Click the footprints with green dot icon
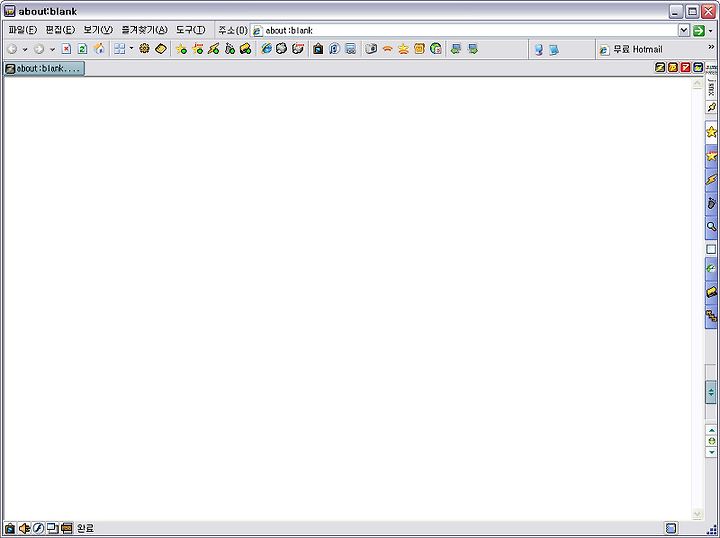This screenshot has height=538, width=720. click(230, 49)
